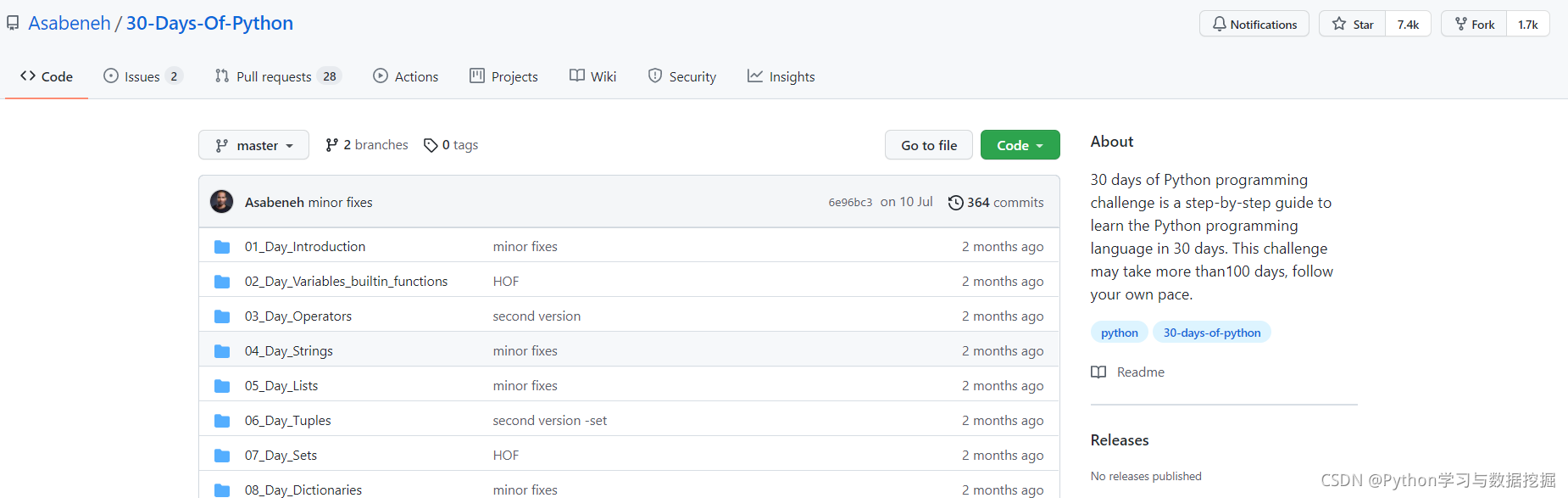Fork the repository
Image resolution: width=1568 pixels, height=498 pixels.
click(1474, 24)
